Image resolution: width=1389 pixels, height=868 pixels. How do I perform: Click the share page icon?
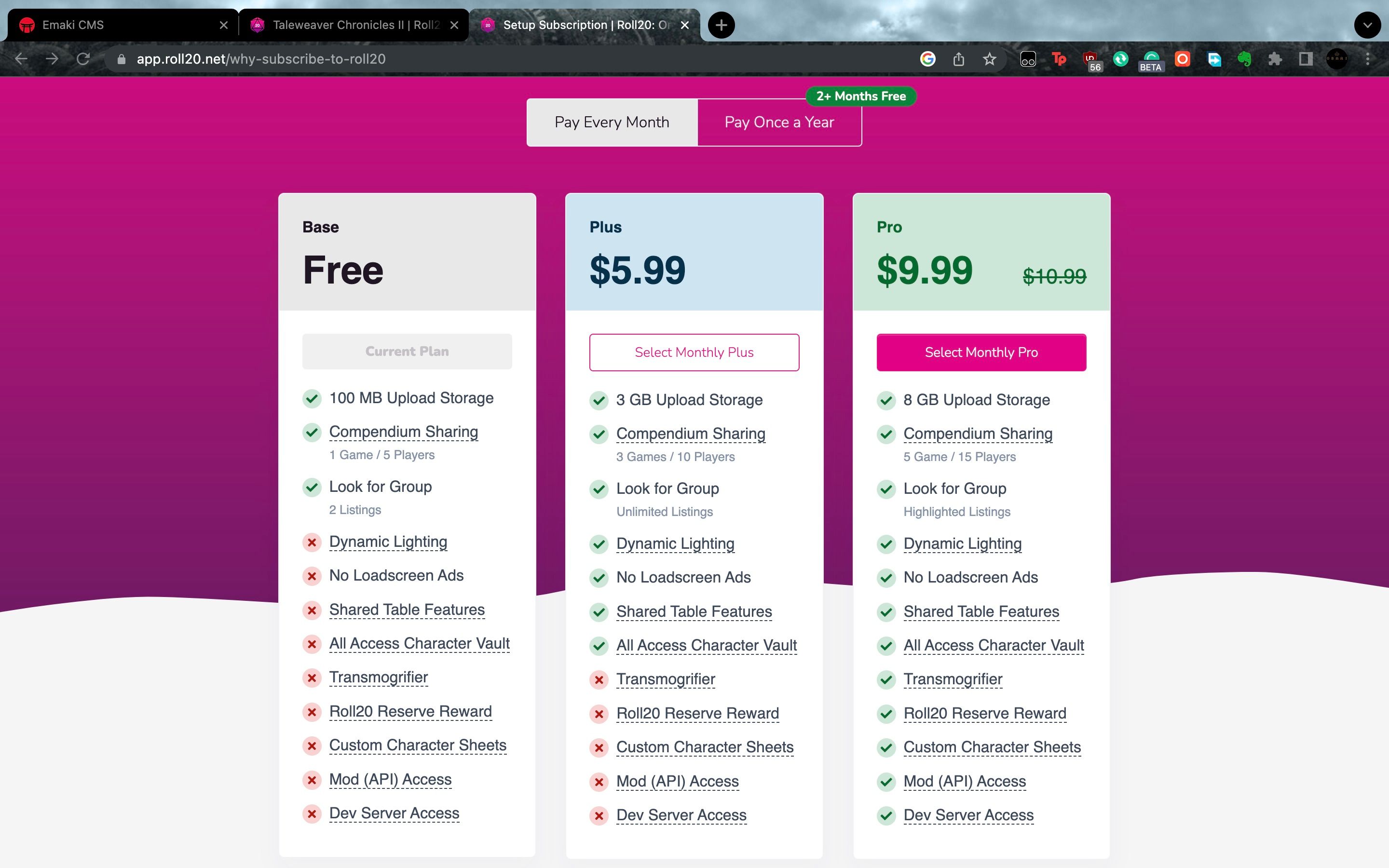click(x=958, y=59)
